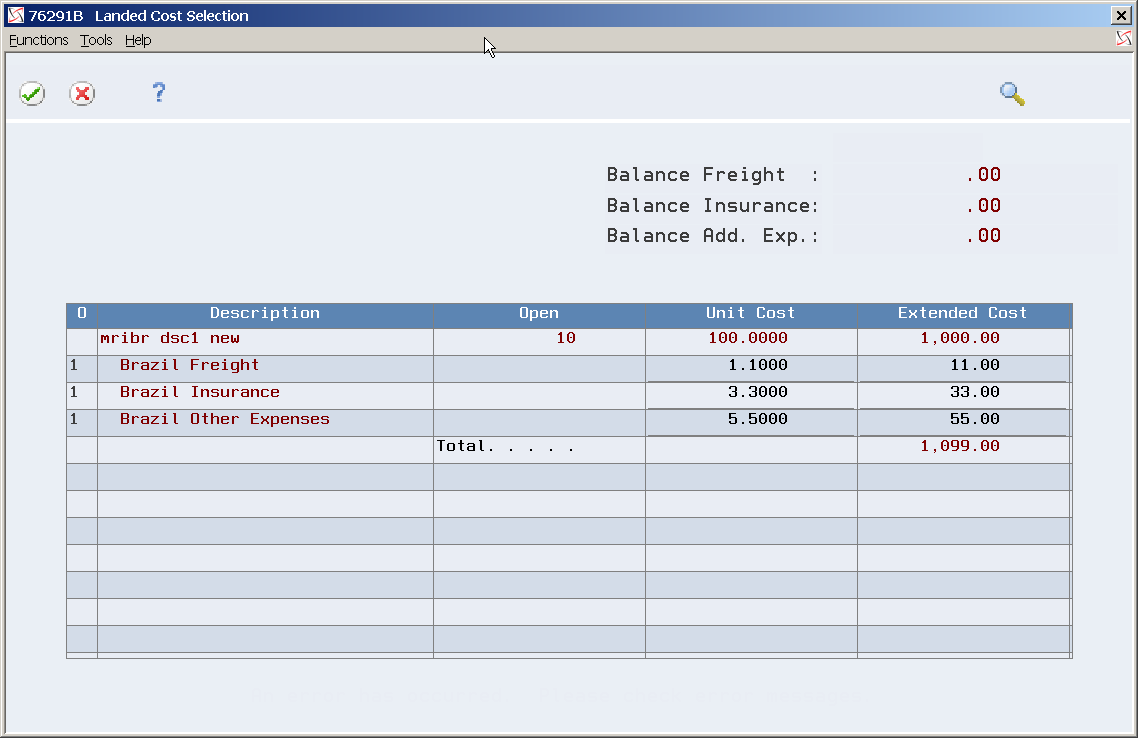Open help with the blue question mark

pos(159,92)
